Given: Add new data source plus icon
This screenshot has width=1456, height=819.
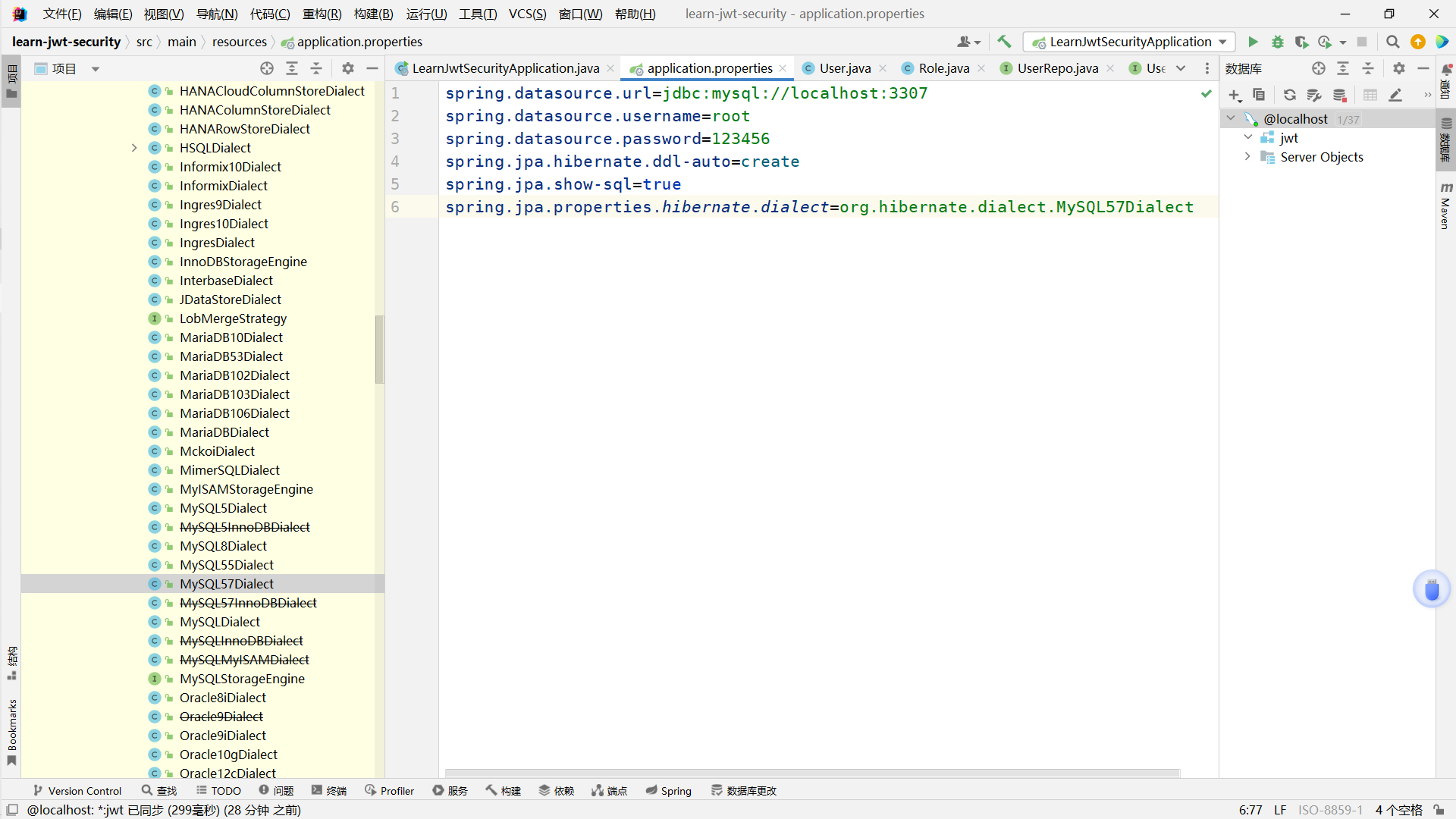Looking at the screenshot, I should tap(1235, 95).
